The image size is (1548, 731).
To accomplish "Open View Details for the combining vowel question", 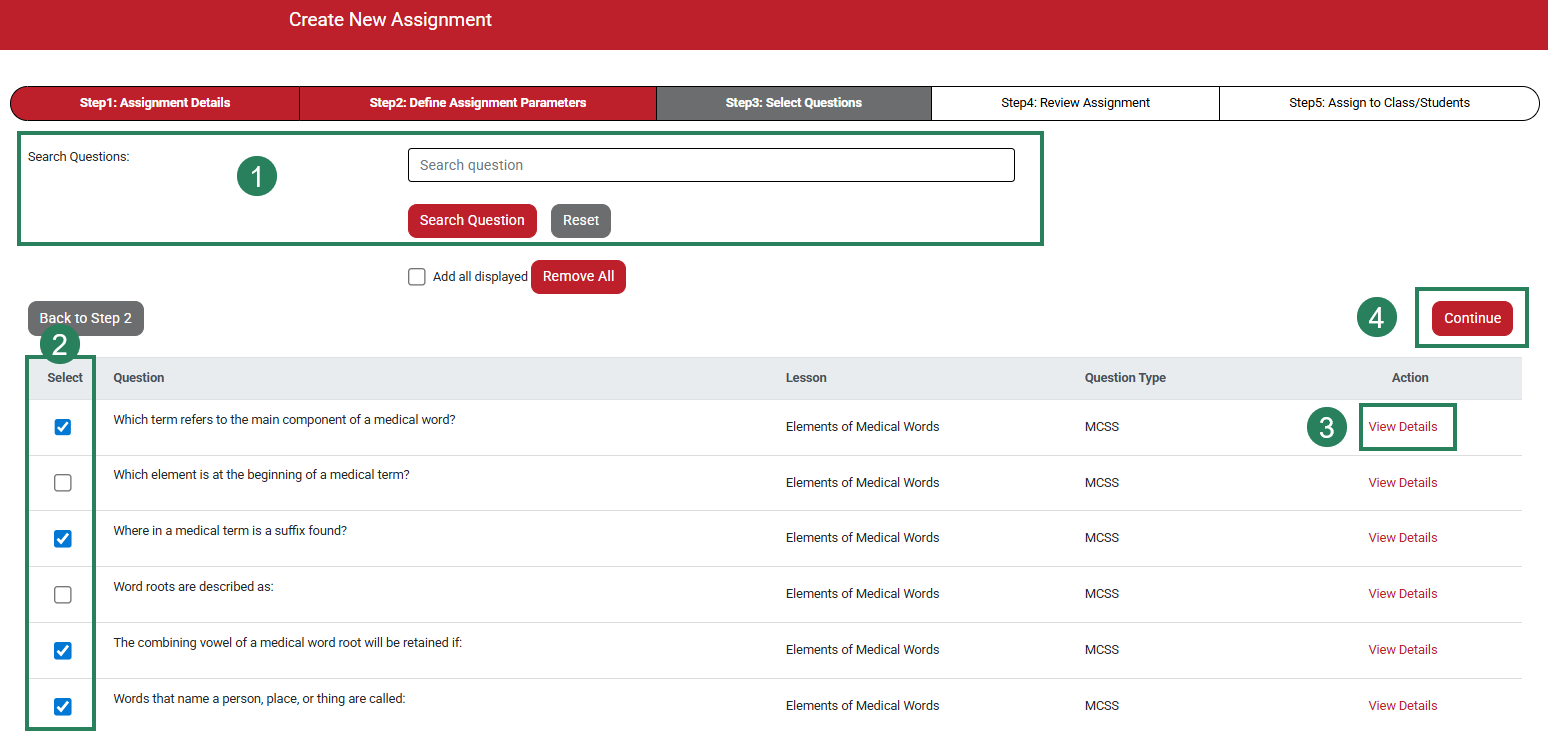I will (x=1403, y=649).
